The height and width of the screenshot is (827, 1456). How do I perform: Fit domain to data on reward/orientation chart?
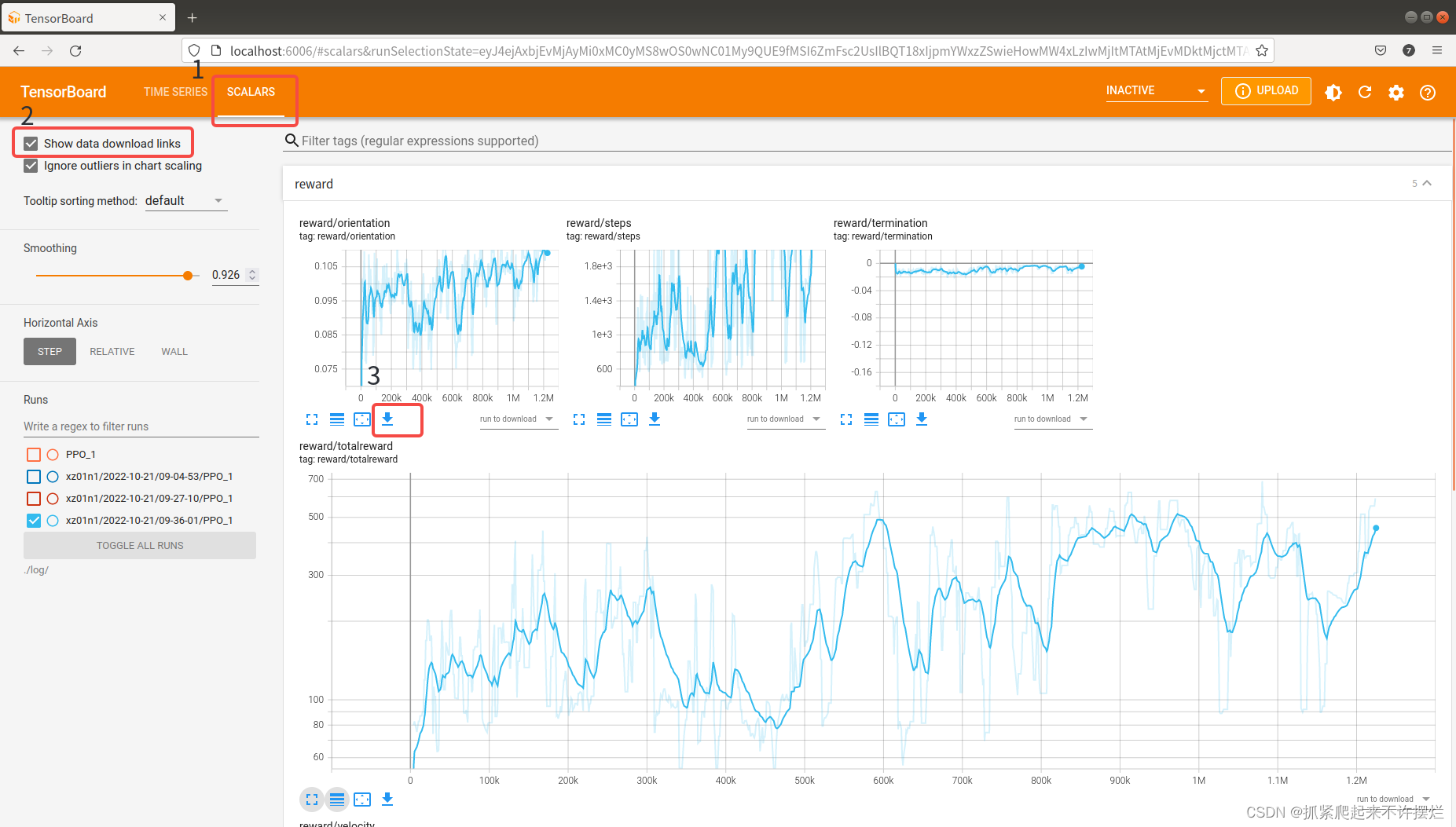pos(362,419)
